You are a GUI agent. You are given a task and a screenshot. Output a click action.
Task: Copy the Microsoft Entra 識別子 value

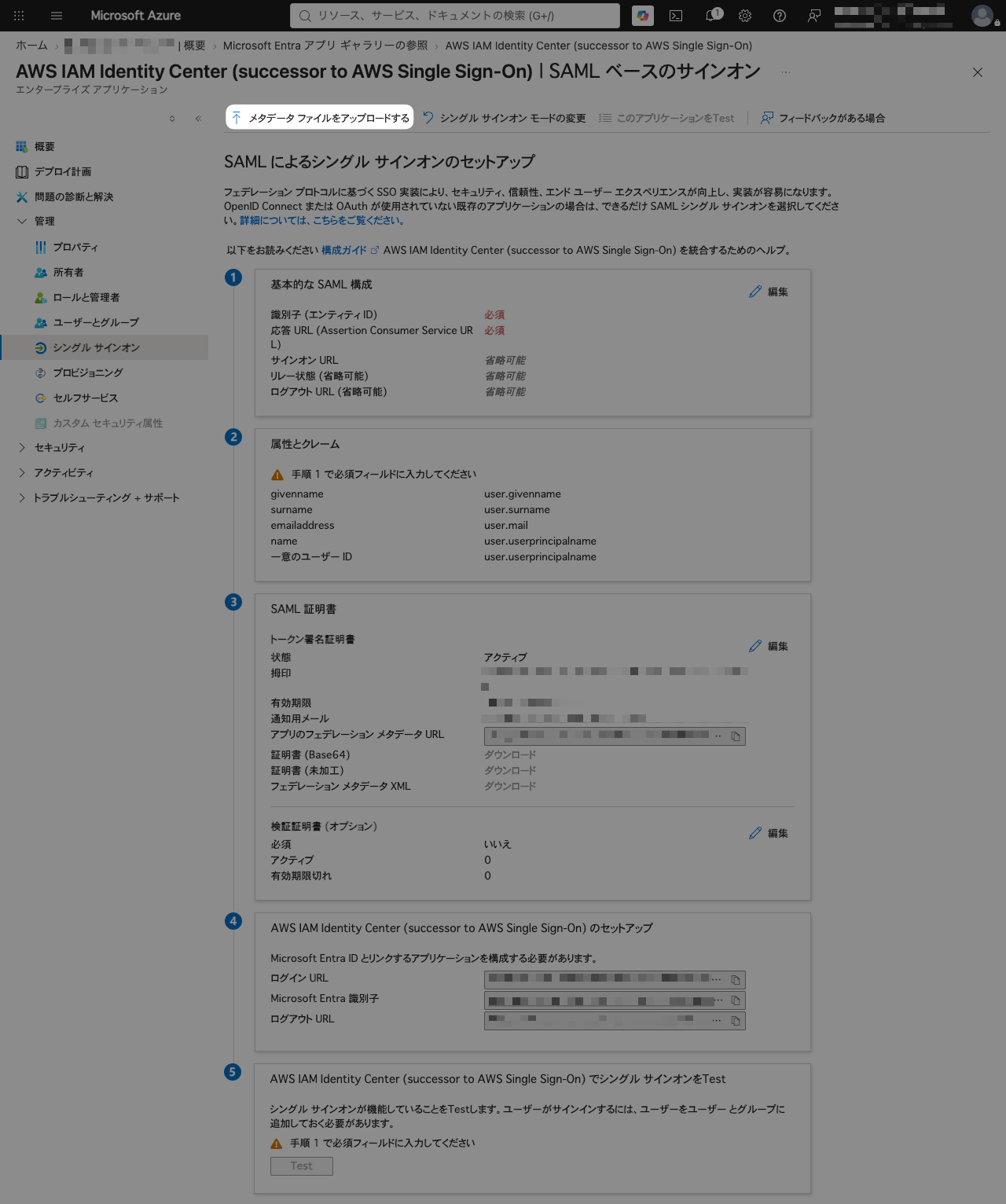tap(736, 1000)
